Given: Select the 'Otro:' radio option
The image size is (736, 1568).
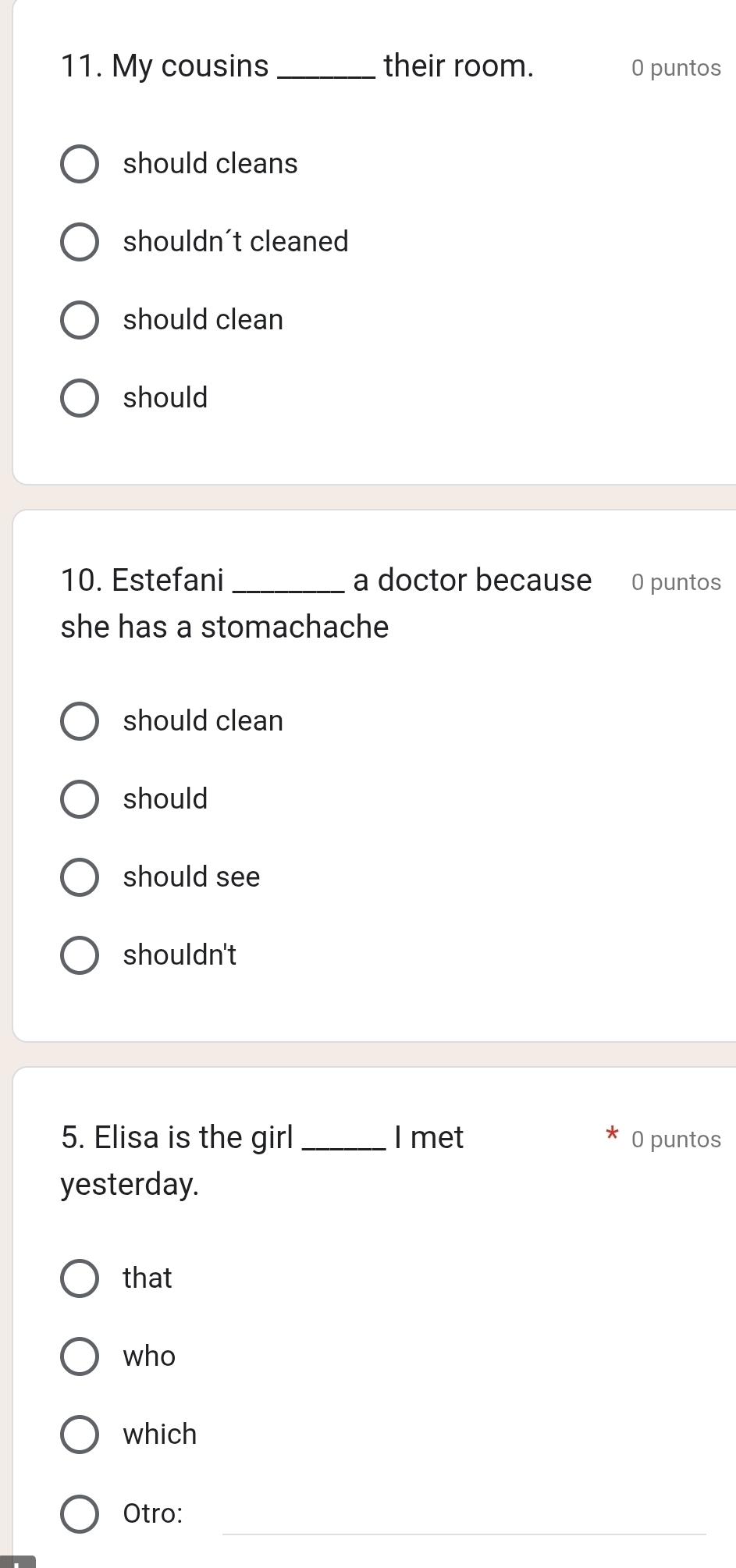Looking at the screenshot, I should [x=80, y=1514].
